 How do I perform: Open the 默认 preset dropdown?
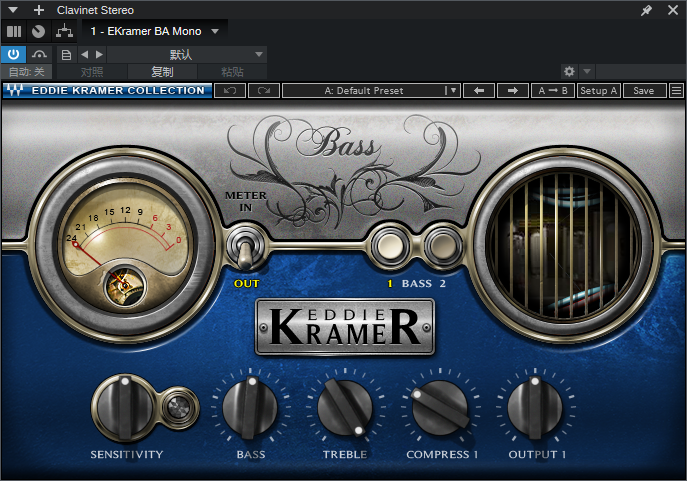tap(187, 55)
